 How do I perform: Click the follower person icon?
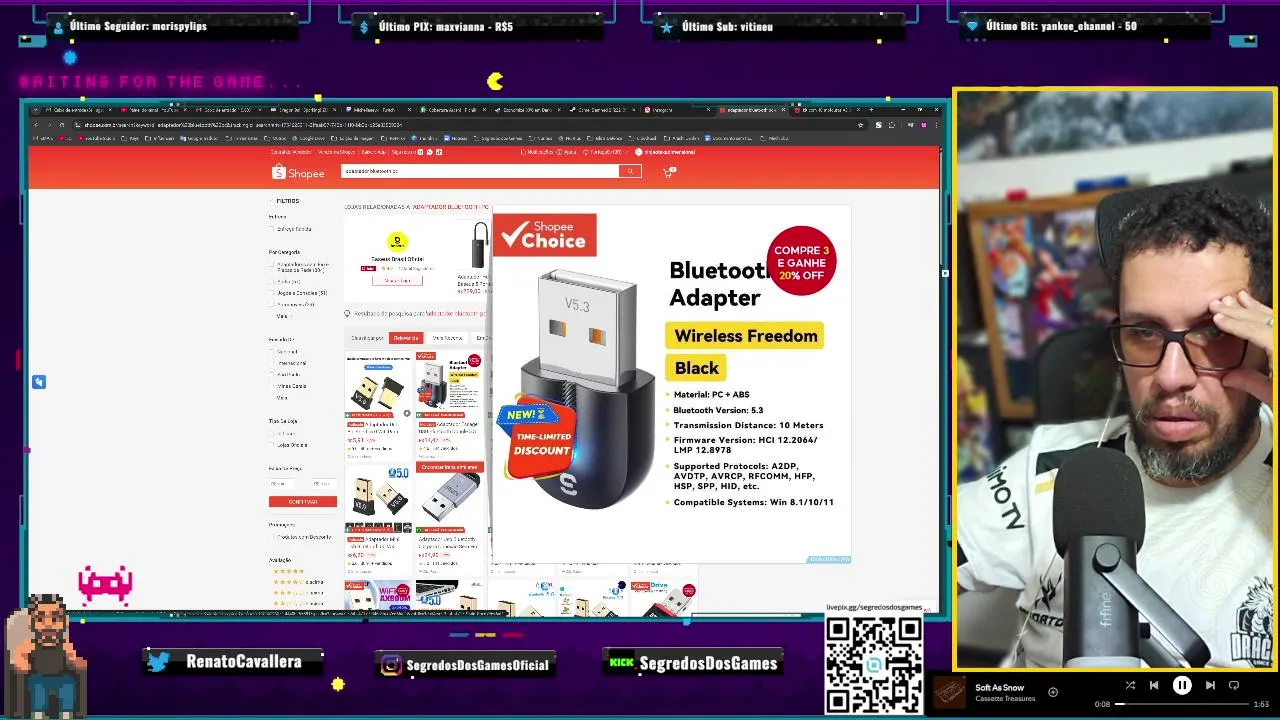[x=58, y=27]
